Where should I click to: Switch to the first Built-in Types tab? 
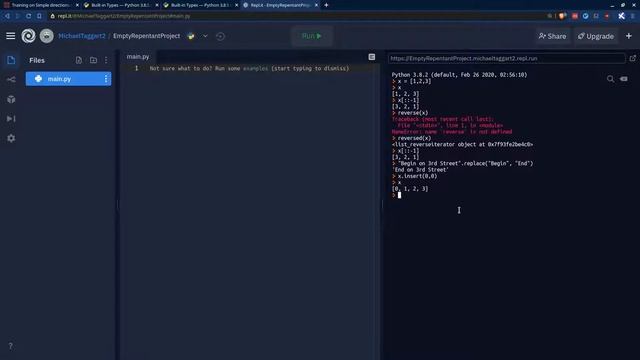click(x=120, y=5)
